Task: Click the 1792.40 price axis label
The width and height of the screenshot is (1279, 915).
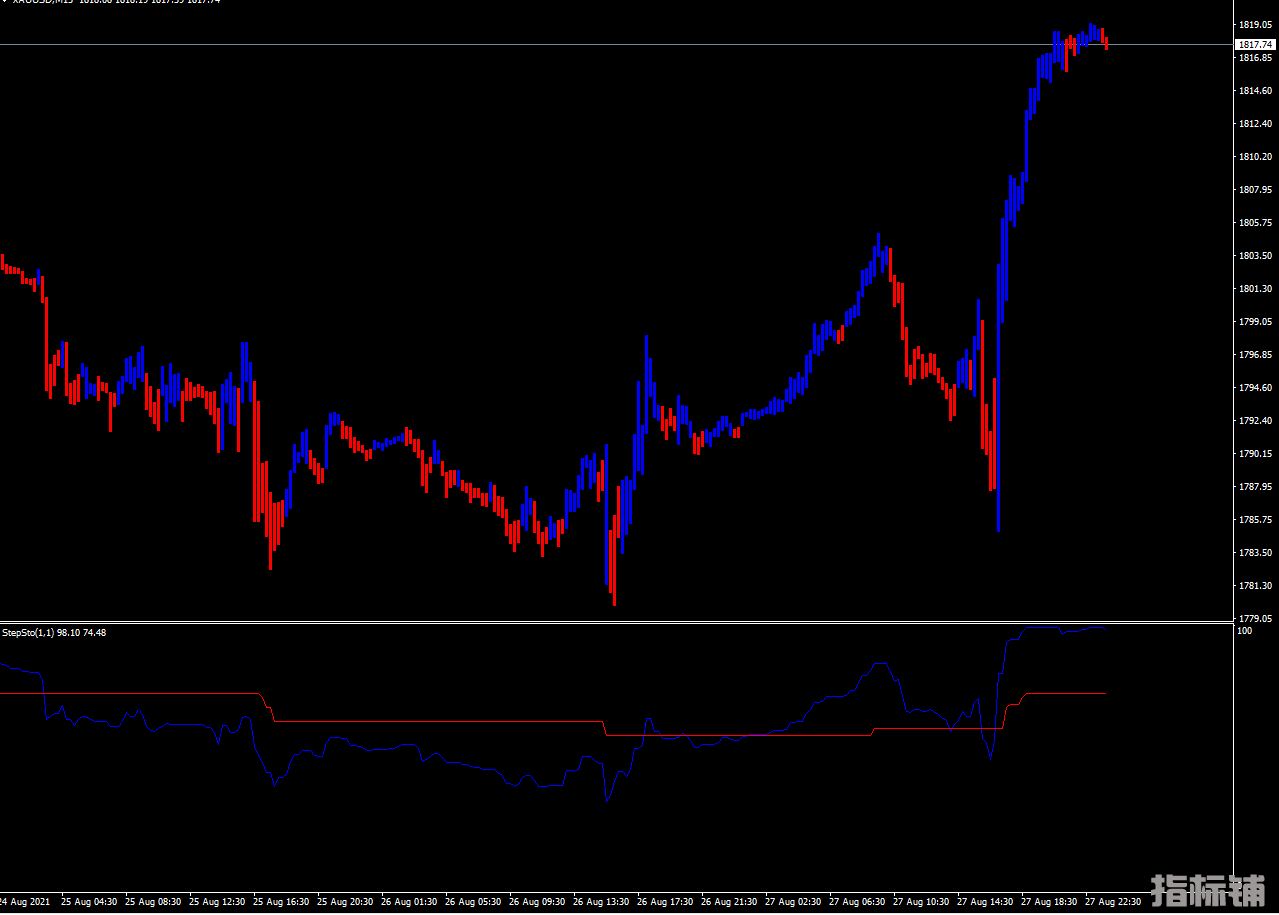Action: click(1254, 421)
